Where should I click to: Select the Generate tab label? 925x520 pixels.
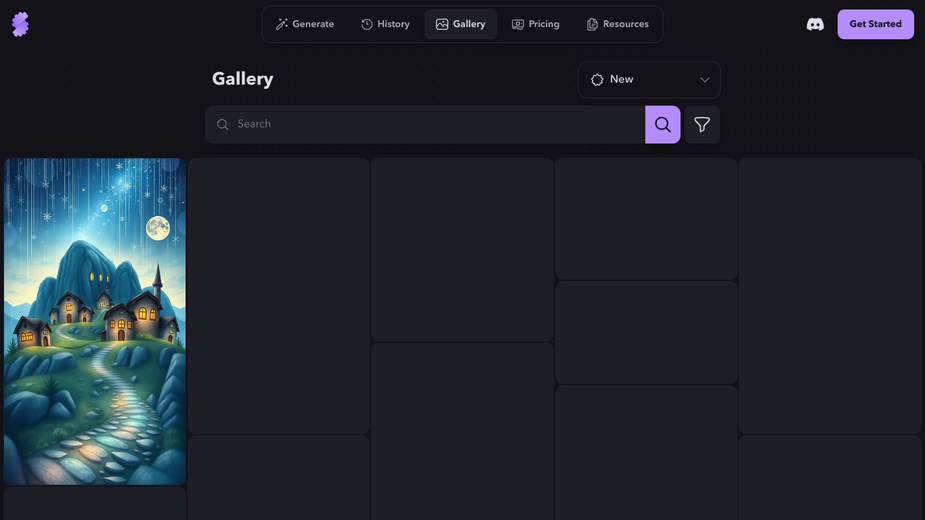coord(313,24)
